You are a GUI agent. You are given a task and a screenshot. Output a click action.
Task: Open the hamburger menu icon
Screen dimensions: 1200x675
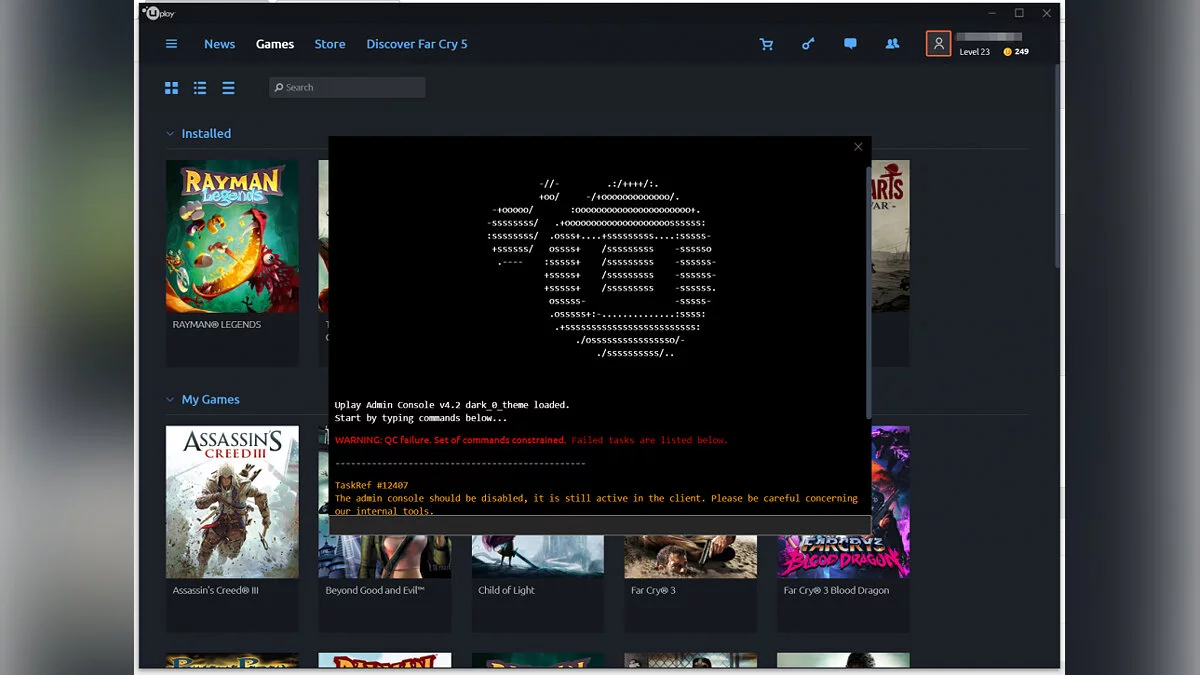[x=171, y=44]
